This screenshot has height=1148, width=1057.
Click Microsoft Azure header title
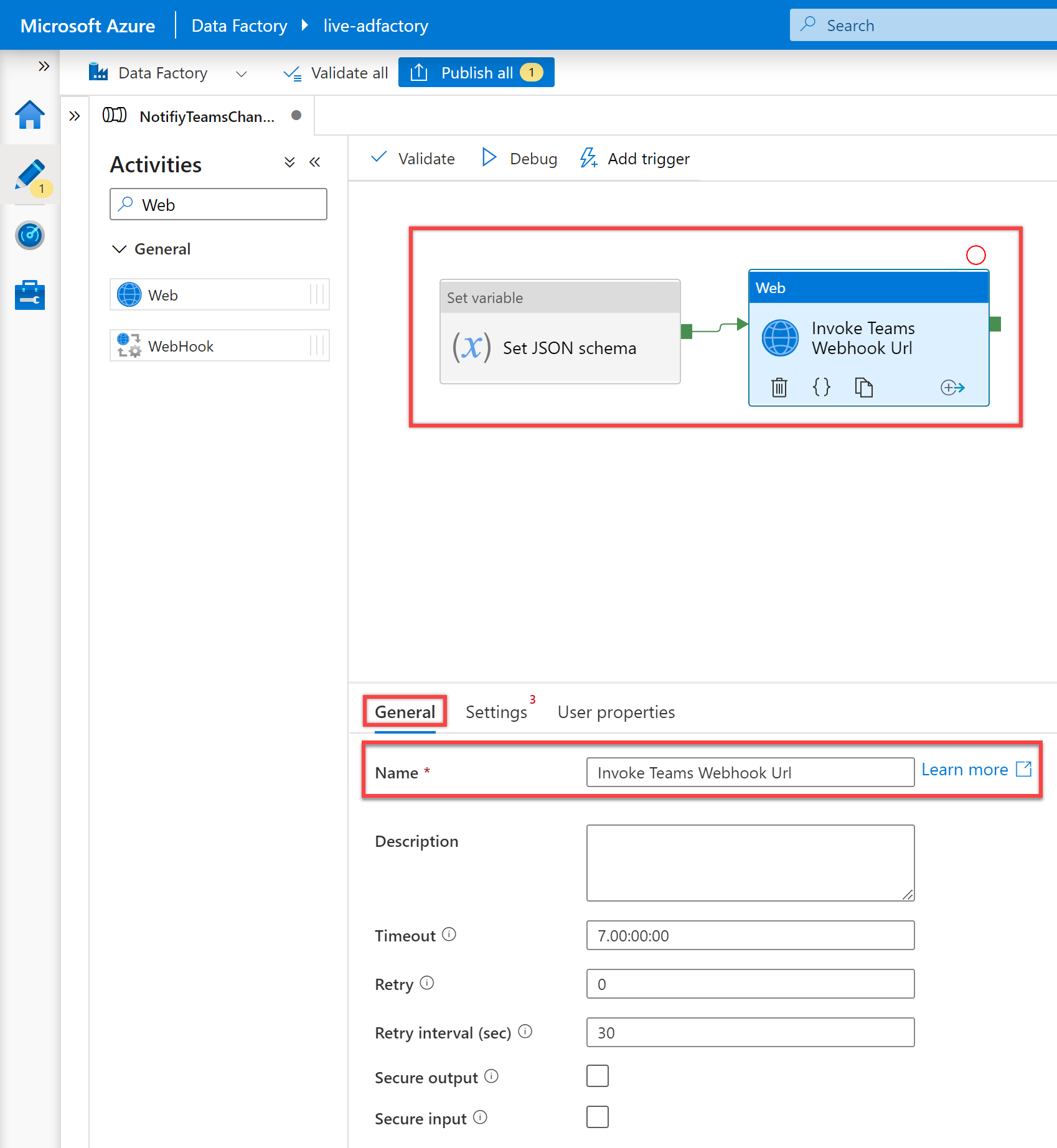point(88,26)
